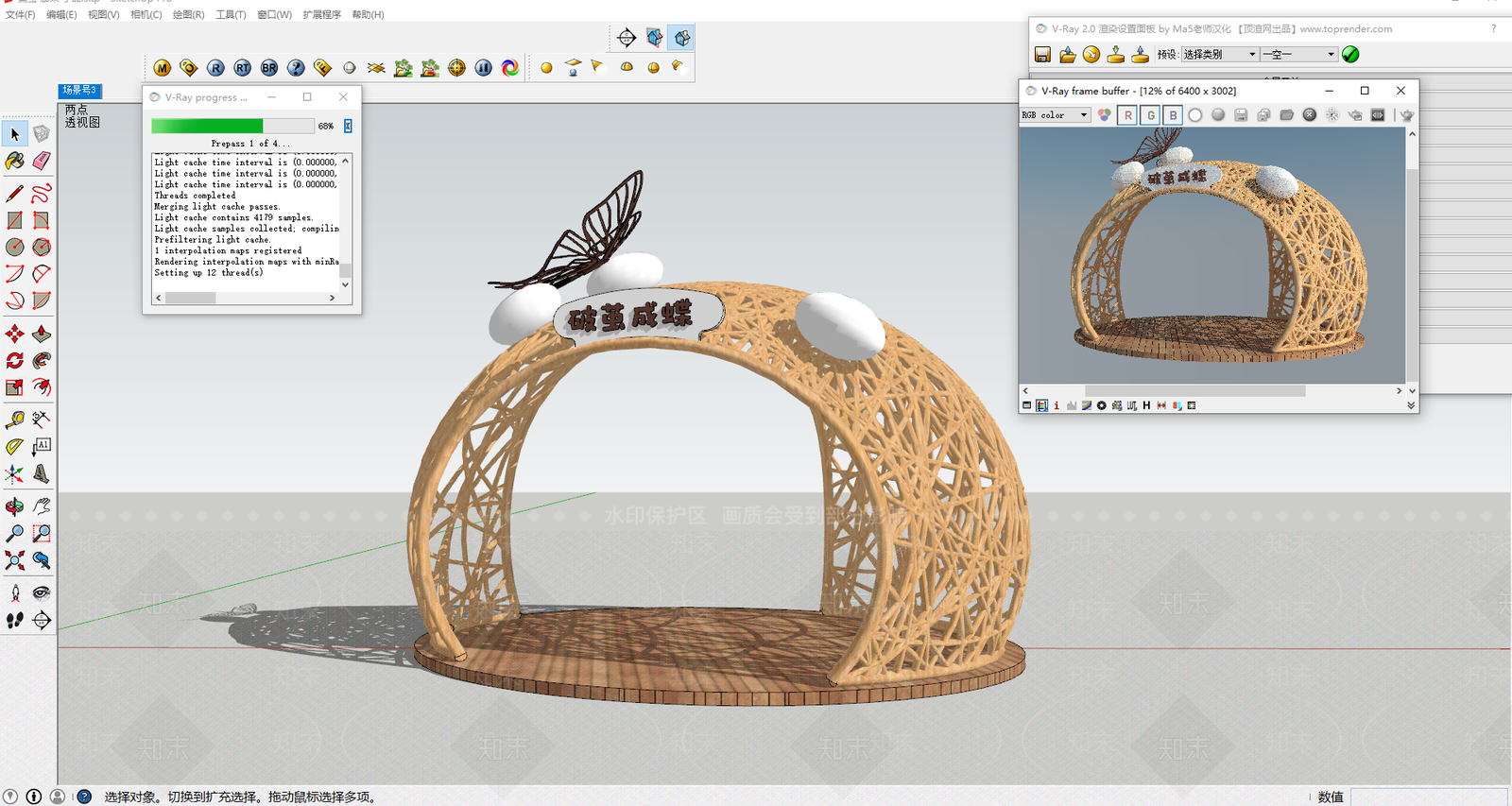Viewport: 1512px width, 806px height.
Task: Select the Orbit tool
Action: click(15, 506)
